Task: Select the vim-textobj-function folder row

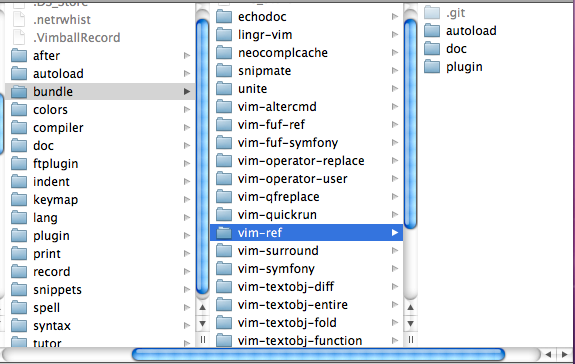Action: coord(307,341)
